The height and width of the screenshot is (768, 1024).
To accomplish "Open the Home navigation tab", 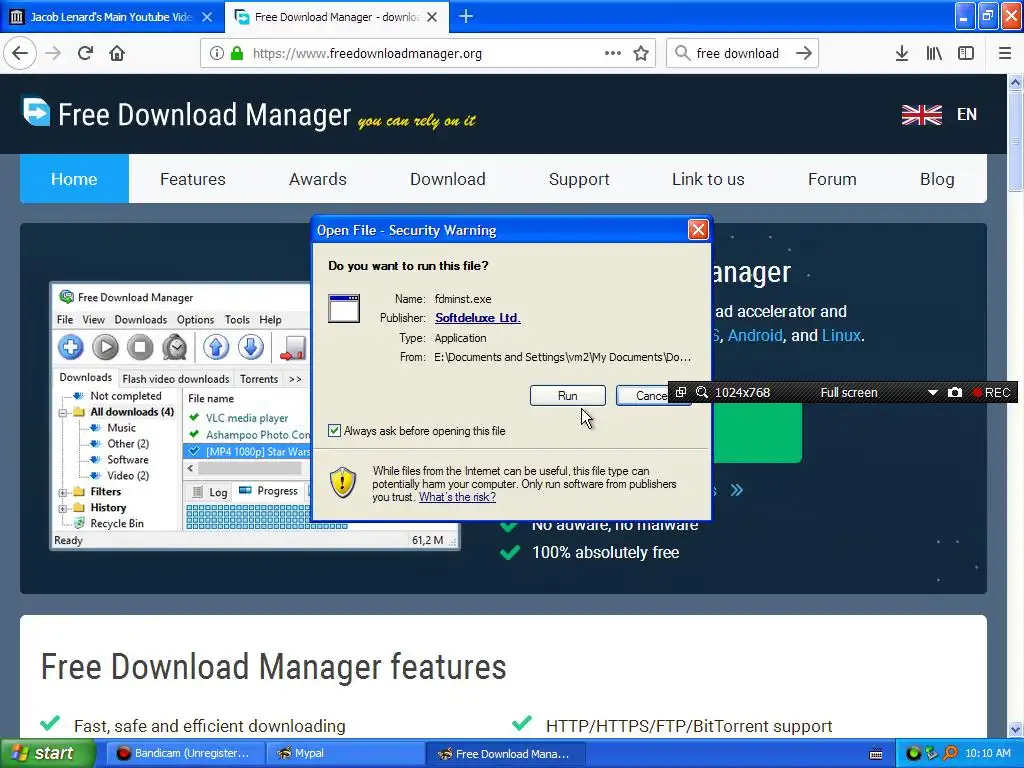I will coord(74,179).
